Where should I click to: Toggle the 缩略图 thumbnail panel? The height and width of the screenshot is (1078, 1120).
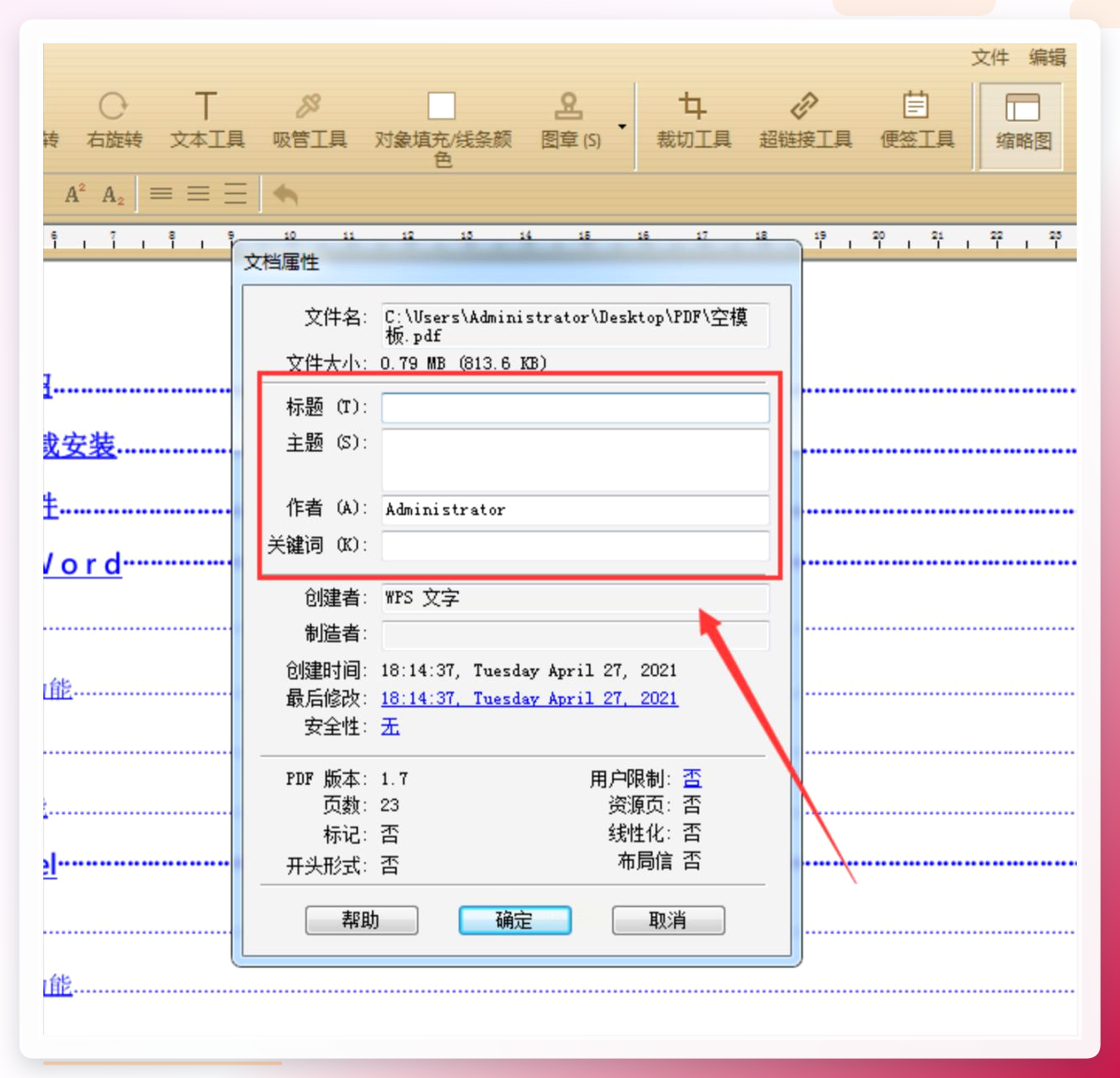pos(1023,125)
